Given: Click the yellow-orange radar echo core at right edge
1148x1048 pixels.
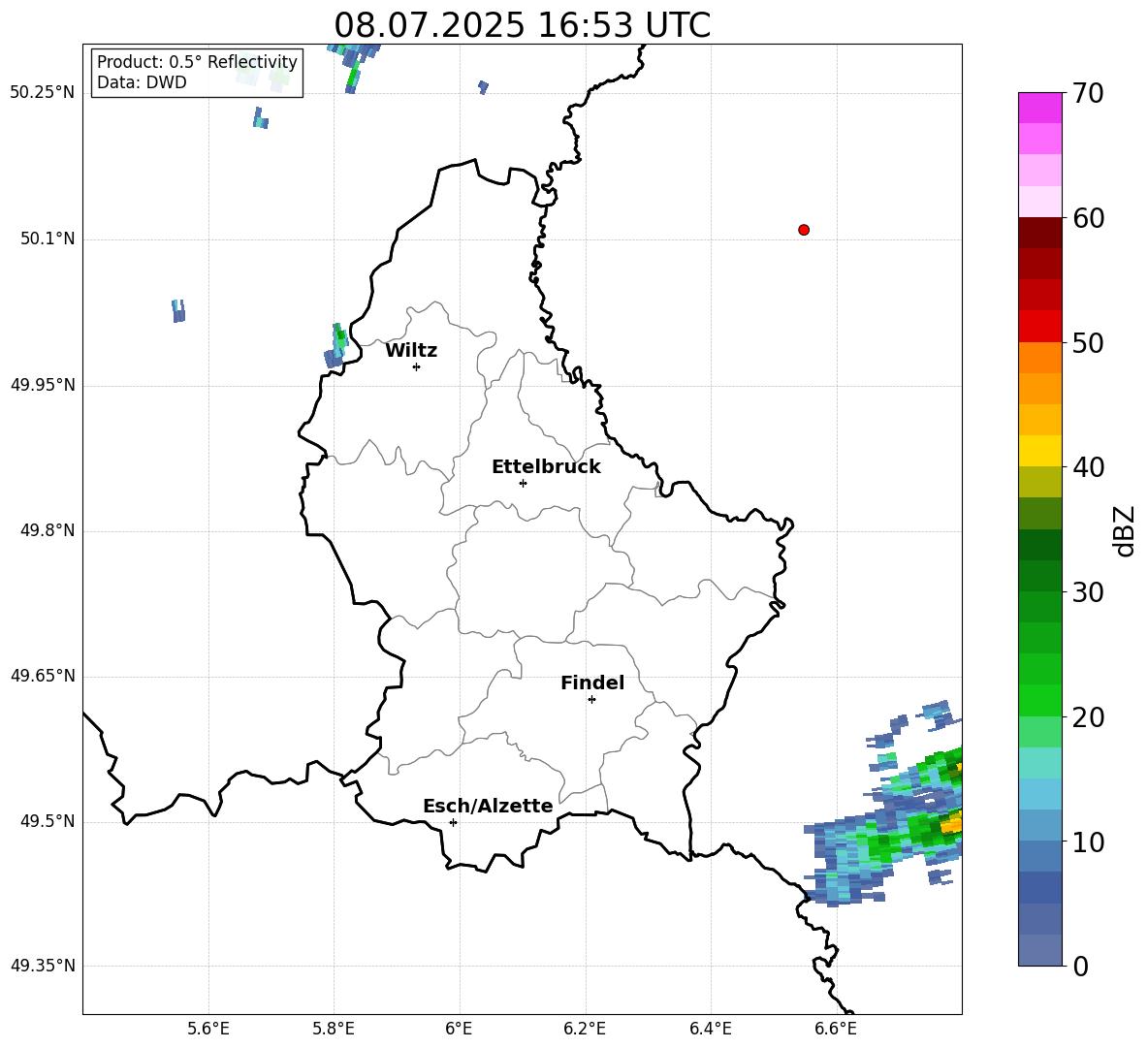Looking at the screenshot, I should (x=952, y=824).
